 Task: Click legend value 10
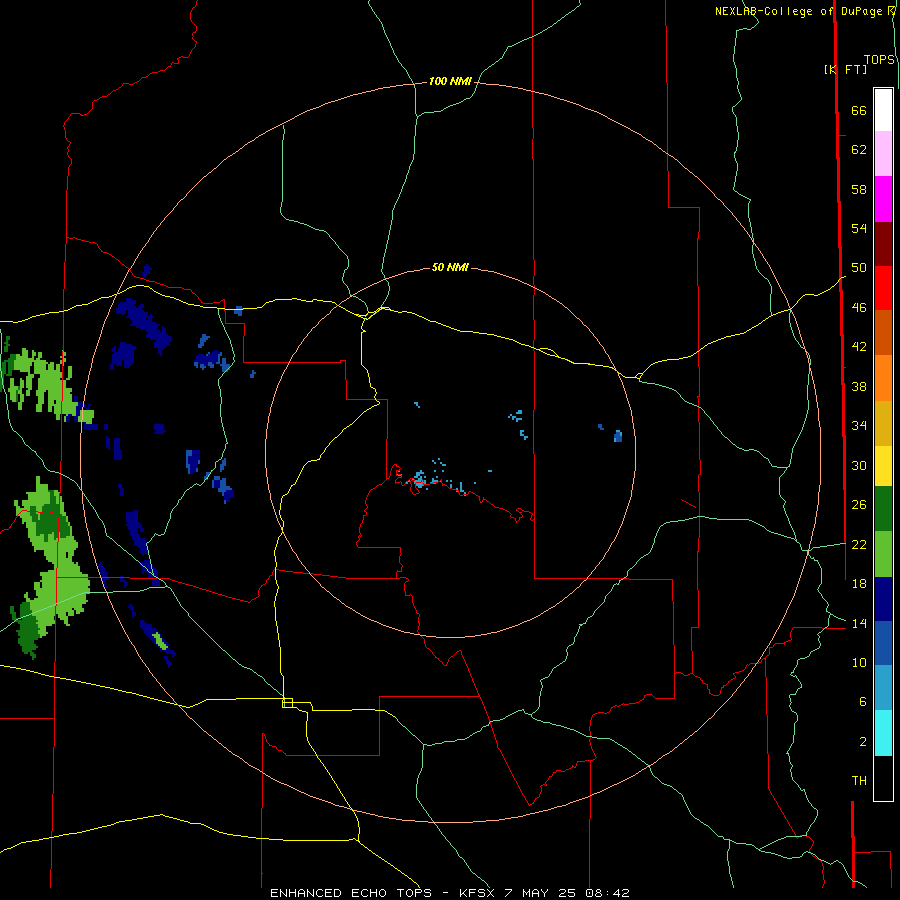pos(859,663)
